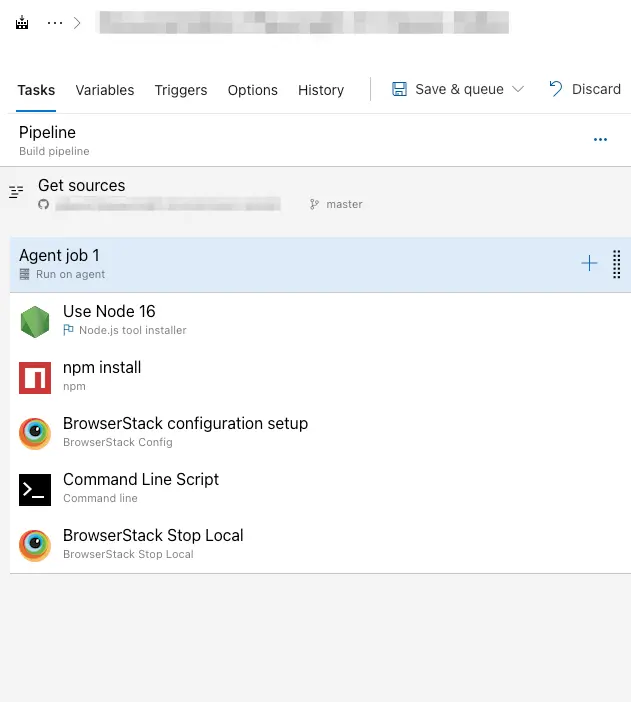Click the Command Line Script terminal icon

point(35,490)
